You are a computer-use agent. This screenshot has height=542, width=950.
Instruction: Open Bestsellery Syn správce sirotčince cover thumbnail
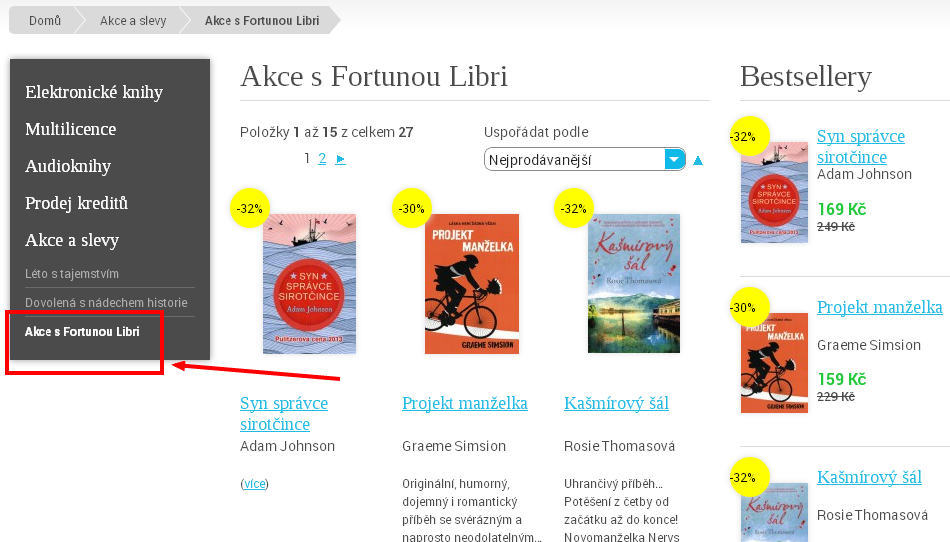(x=774, y=193)
